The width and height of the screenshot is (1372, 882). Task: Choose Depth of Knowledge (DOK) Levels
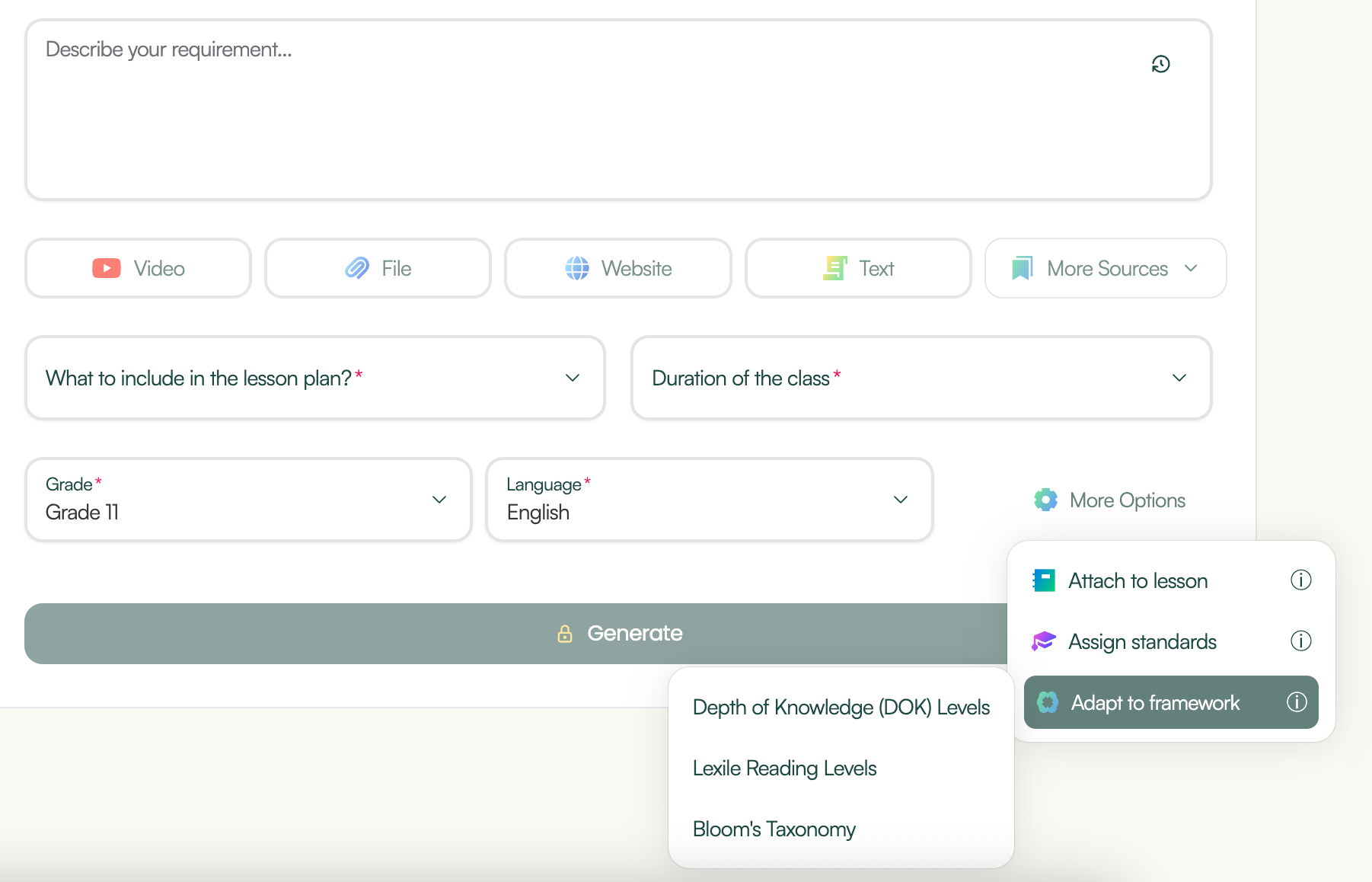[x=841, y=708]
